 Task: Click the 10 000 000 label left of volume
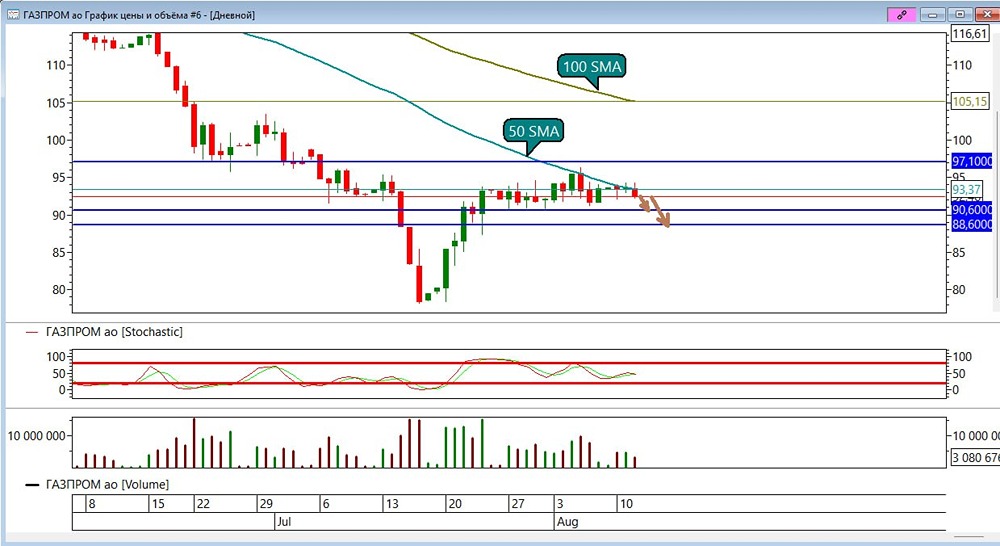(36, 436)
